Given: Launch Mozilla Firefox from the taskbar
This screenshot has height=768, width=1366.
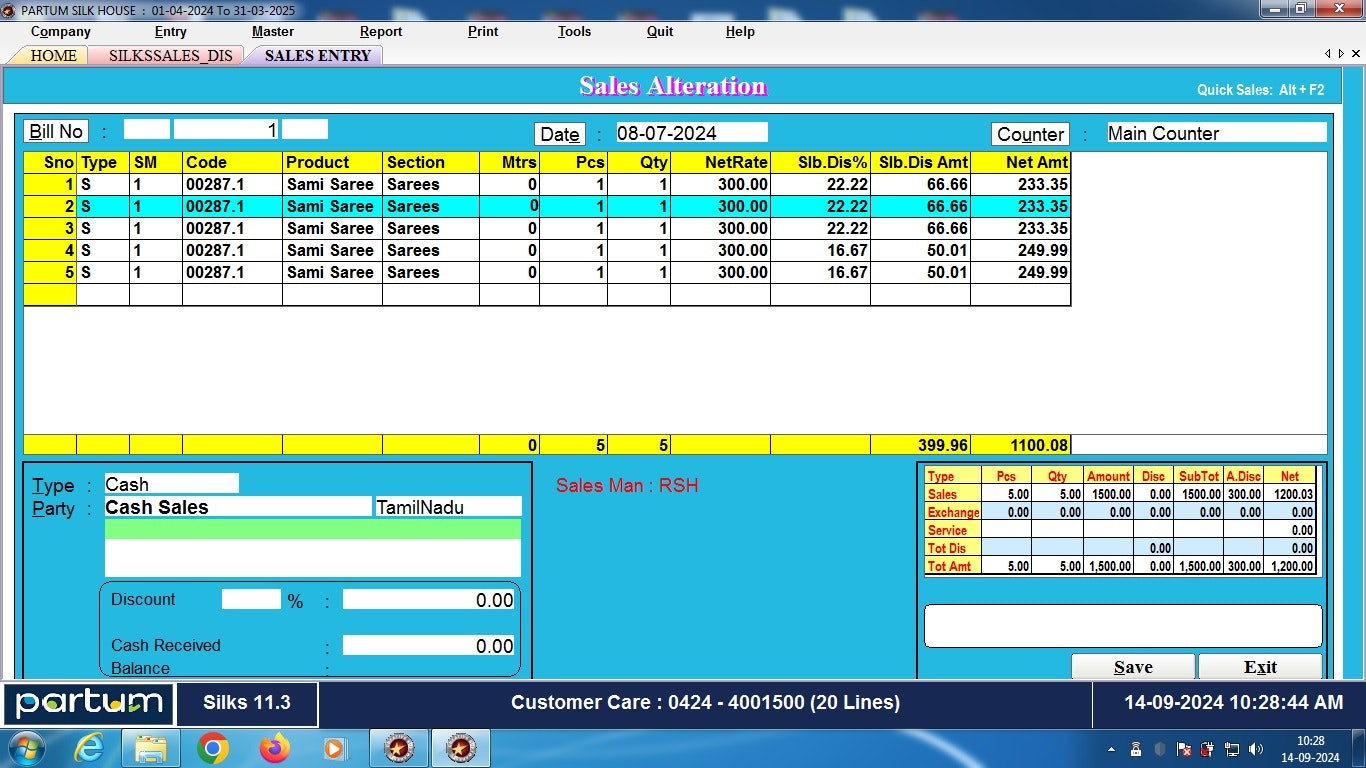Looking at the screenshot, I should pos(274,748).
